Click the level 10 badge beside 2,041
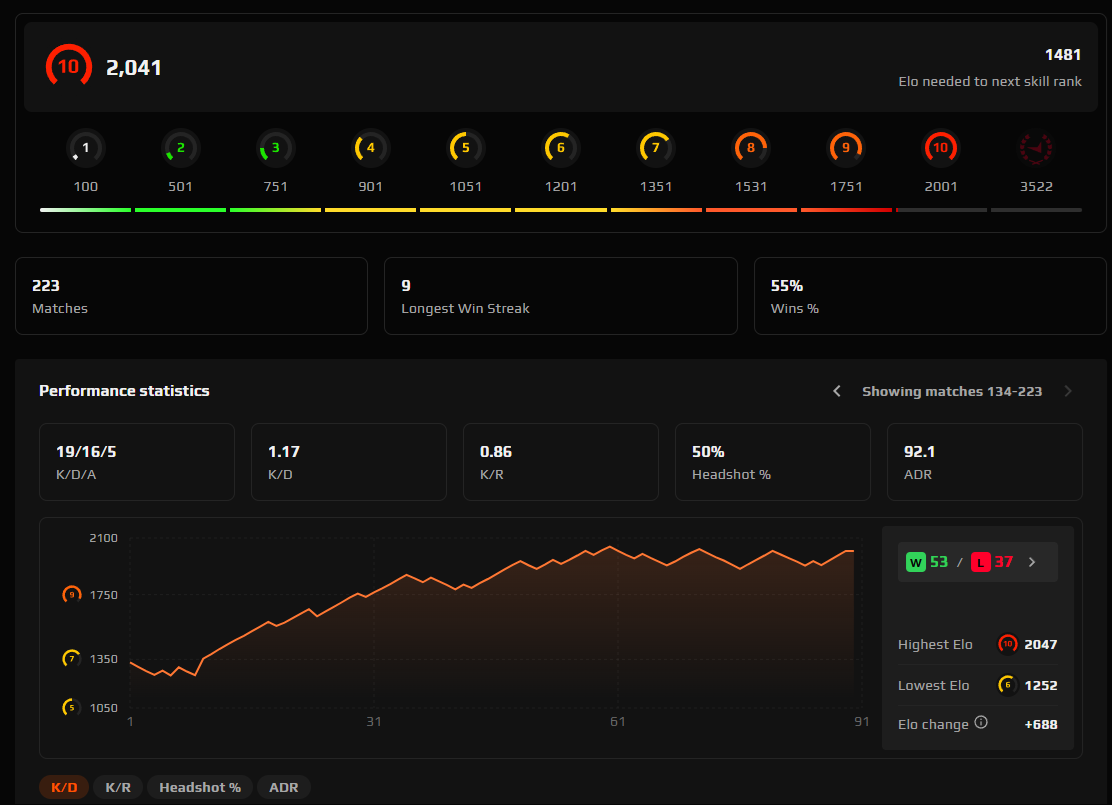Image resolution: width=1112 pixels, height=805 pixels. [x=67, y=66]
